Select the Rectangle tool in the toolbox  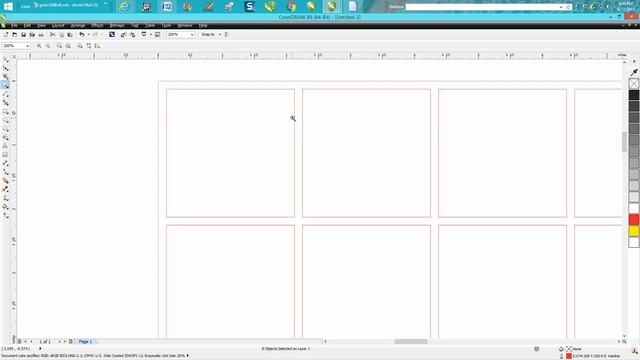coord(5,111)
